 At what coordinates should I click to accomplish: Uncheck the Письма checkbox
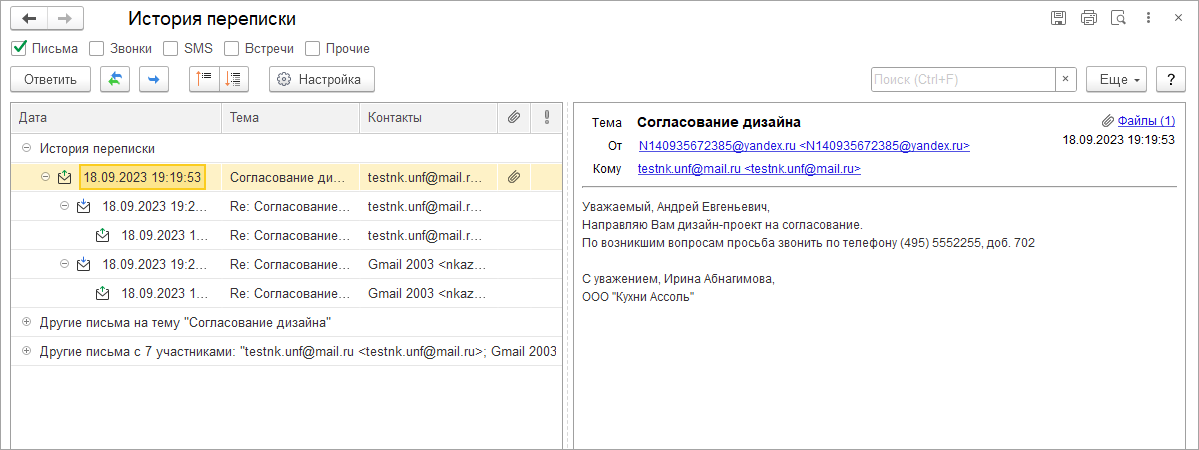[x=19, y=48]
